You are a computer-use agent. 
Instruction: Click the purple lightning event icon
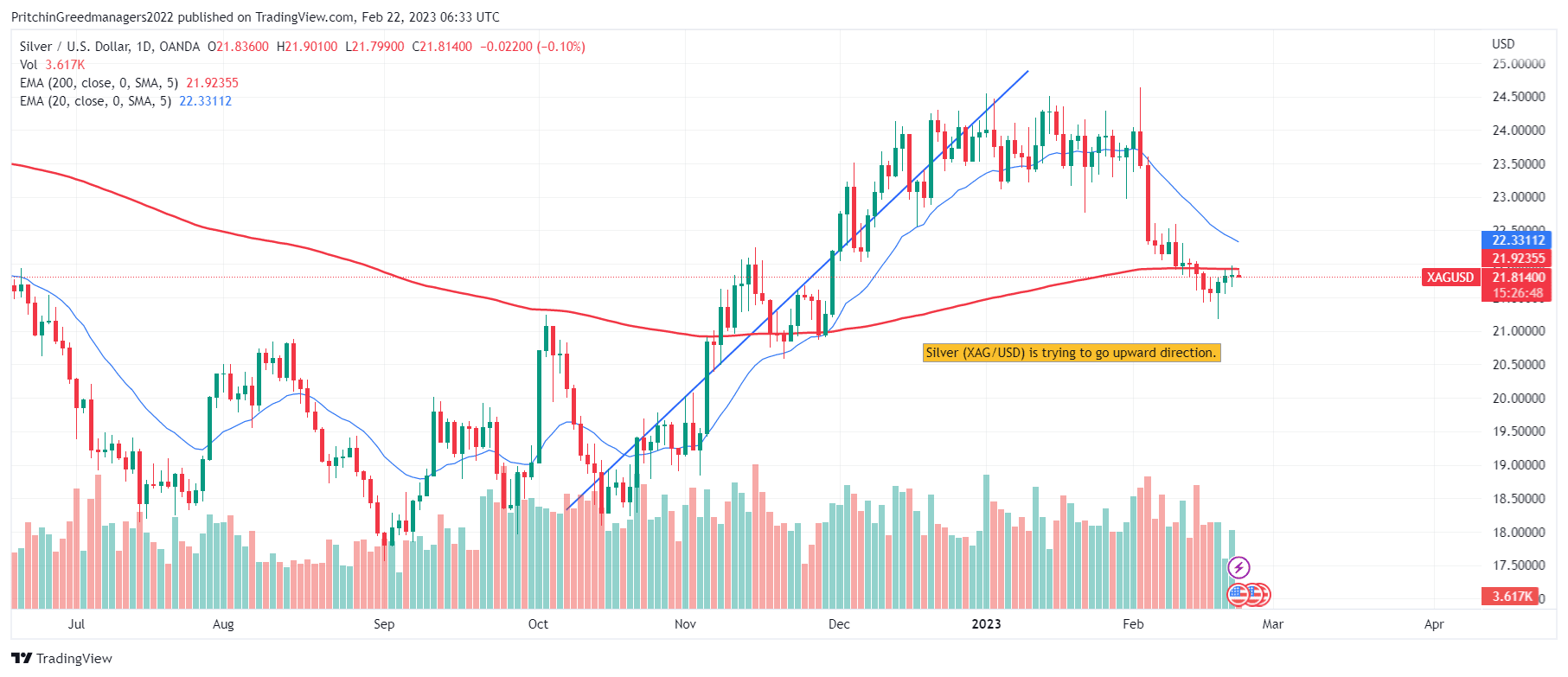pyautogui.click(x=1239, y=568)
